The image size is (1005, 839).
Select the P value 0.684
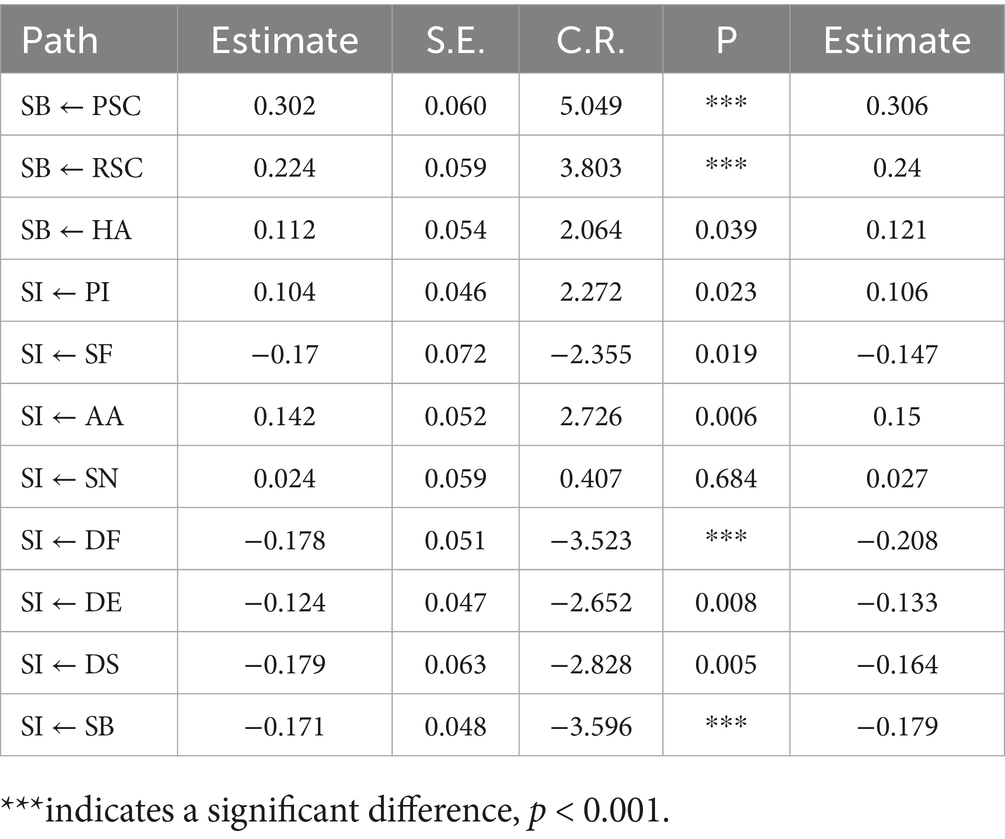(726, 479)
